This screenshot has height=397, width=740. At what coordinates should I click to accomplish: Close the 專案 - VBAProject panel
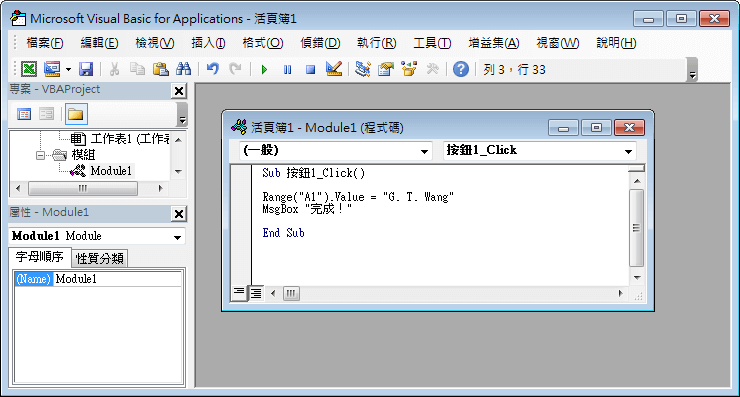pos(179,91)
